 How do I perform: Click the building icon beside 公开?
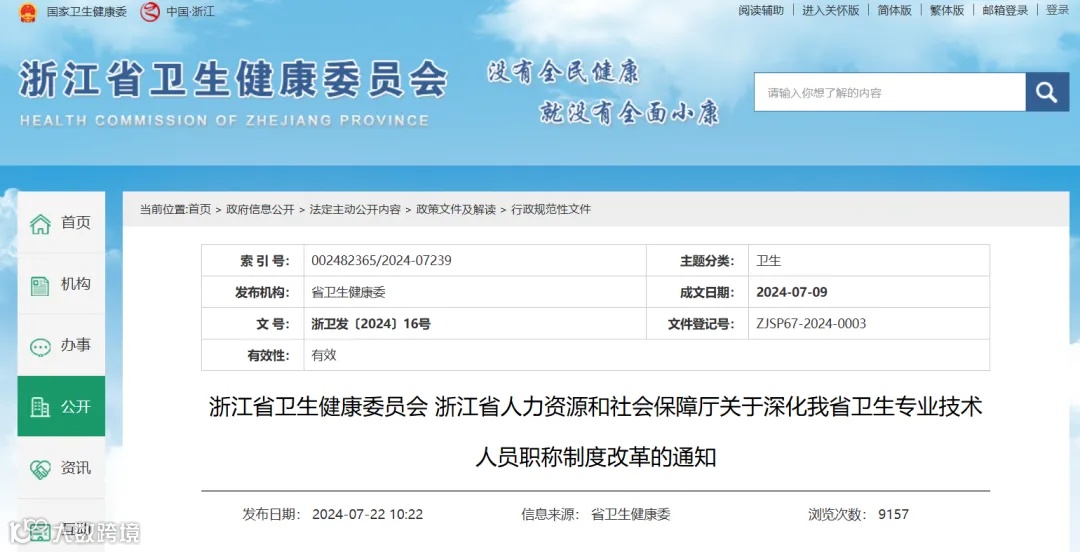tap(41, 407)
